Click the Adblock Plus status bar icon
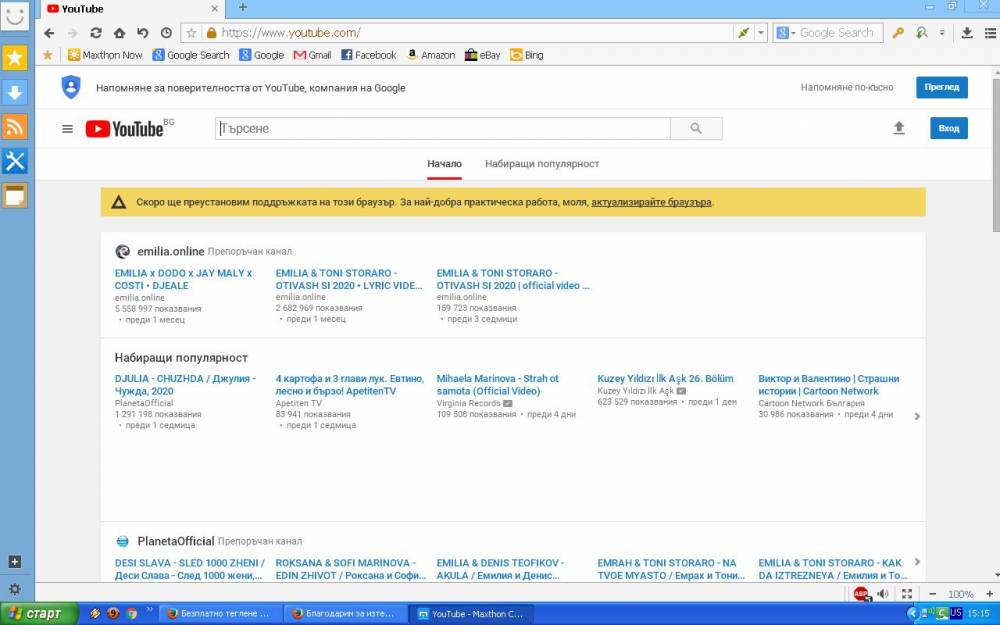This screenshot has width=1000, height=625. [861, 593]
